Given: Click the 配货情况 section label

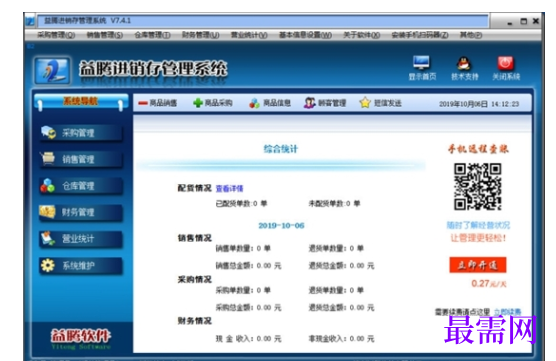Looking at the screenshot, I should click(x=194, y=188).
